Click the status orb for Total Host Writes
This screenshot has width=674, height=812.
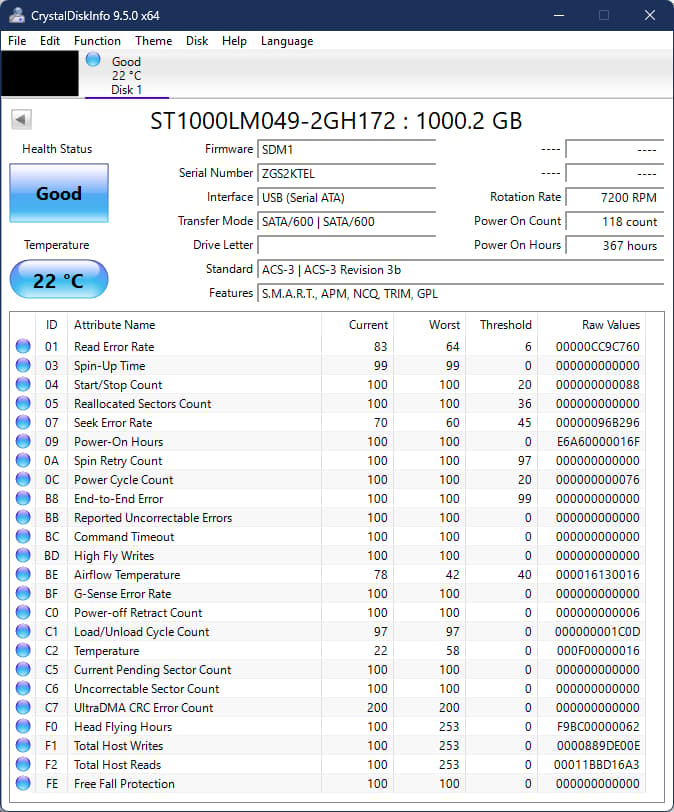coord(23,745)
